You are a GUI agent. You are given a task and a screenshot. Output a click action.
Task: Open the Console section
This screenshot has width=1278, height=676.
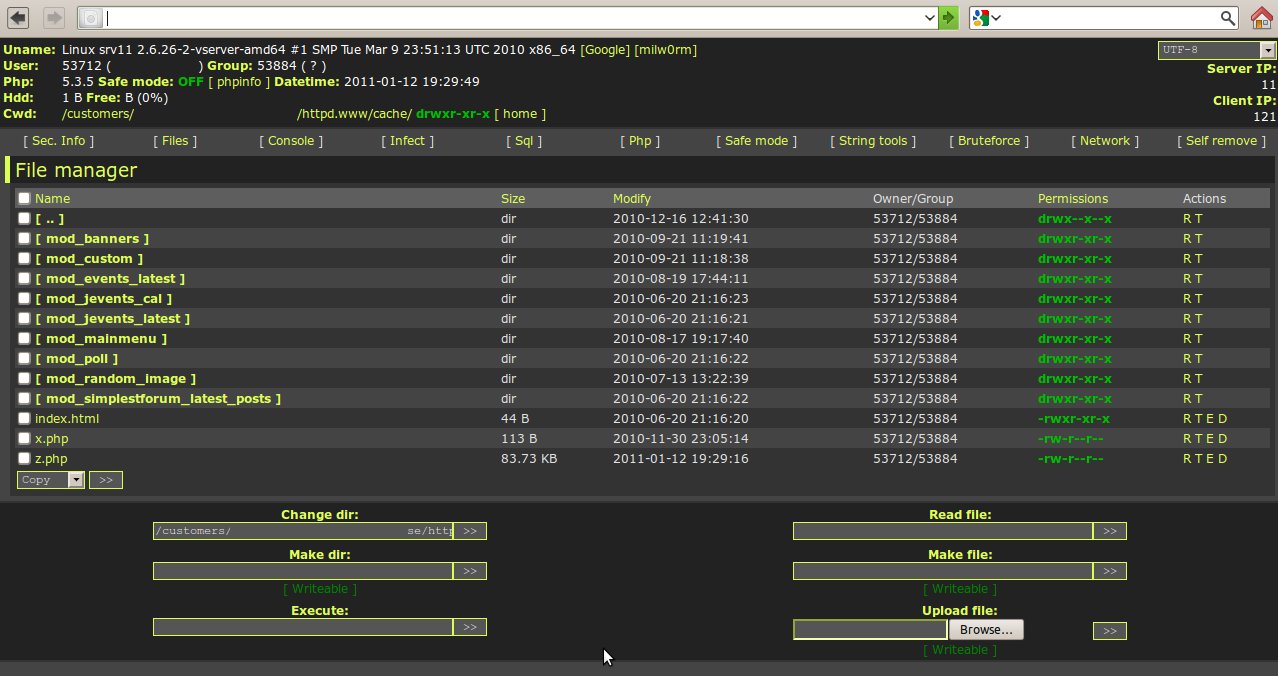pos(290,140)
